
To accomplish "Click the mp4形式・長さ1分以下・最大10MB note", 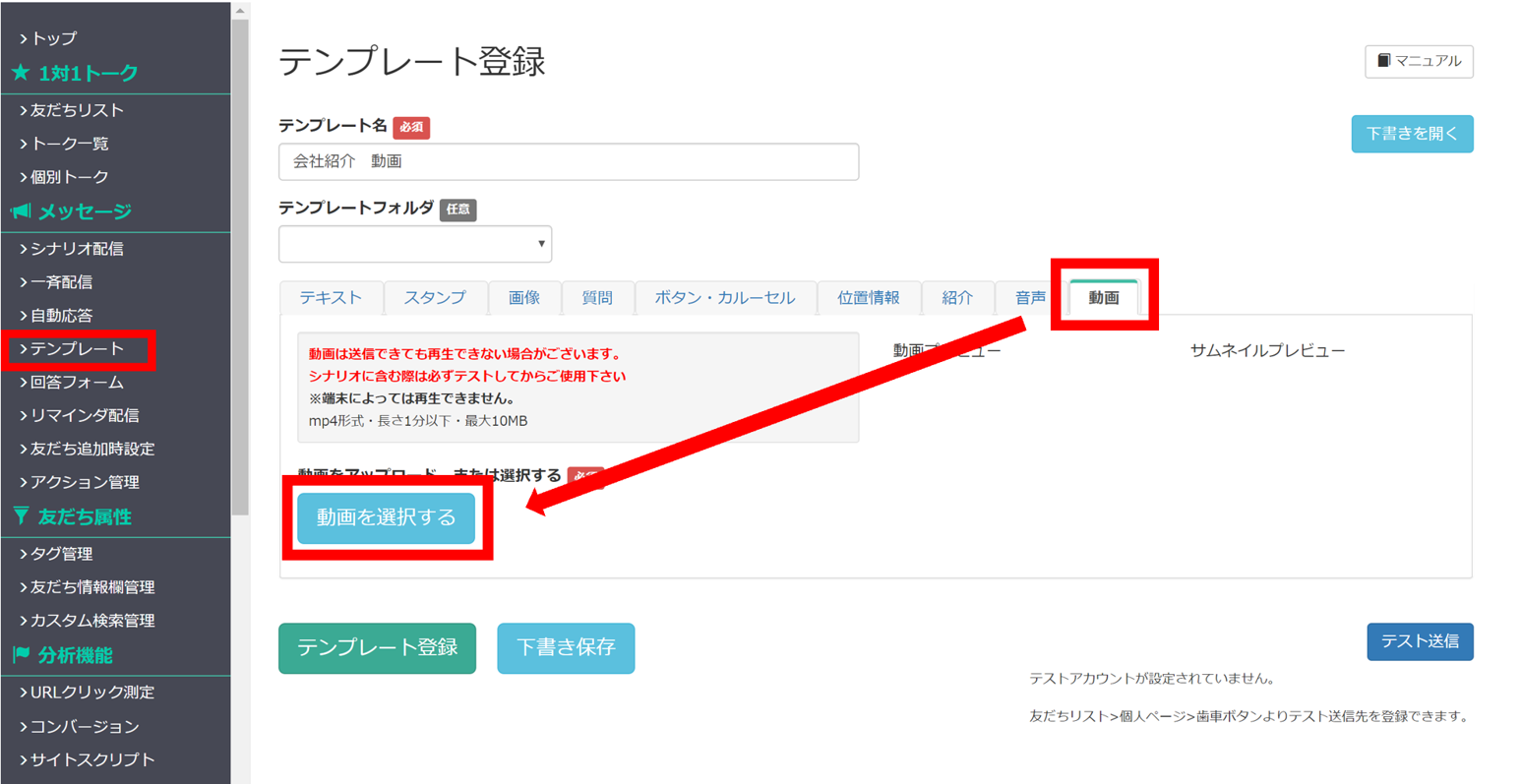I will 418,421.
